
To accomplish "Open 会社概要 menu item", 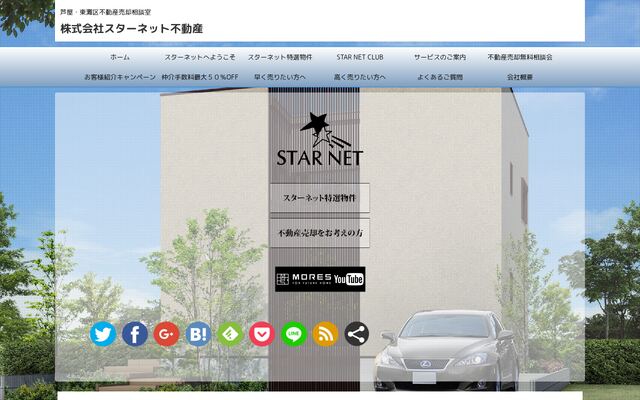I will click(x=520, y=77).
